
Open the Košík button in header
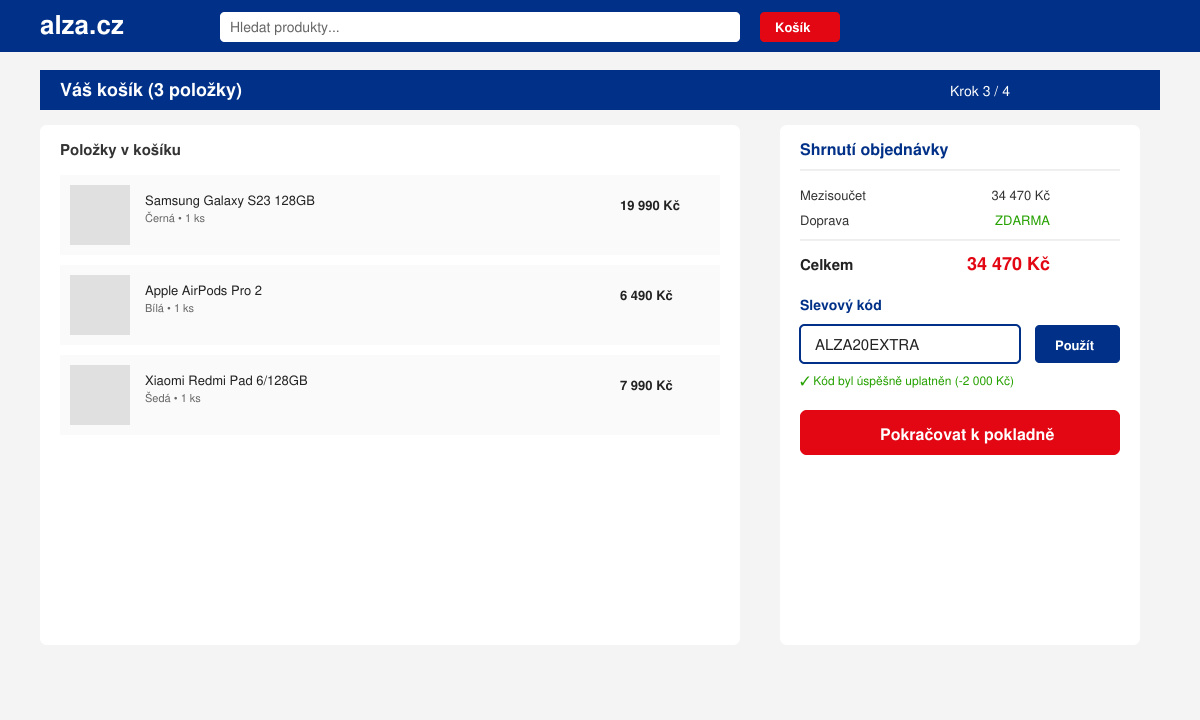(800, 27)
